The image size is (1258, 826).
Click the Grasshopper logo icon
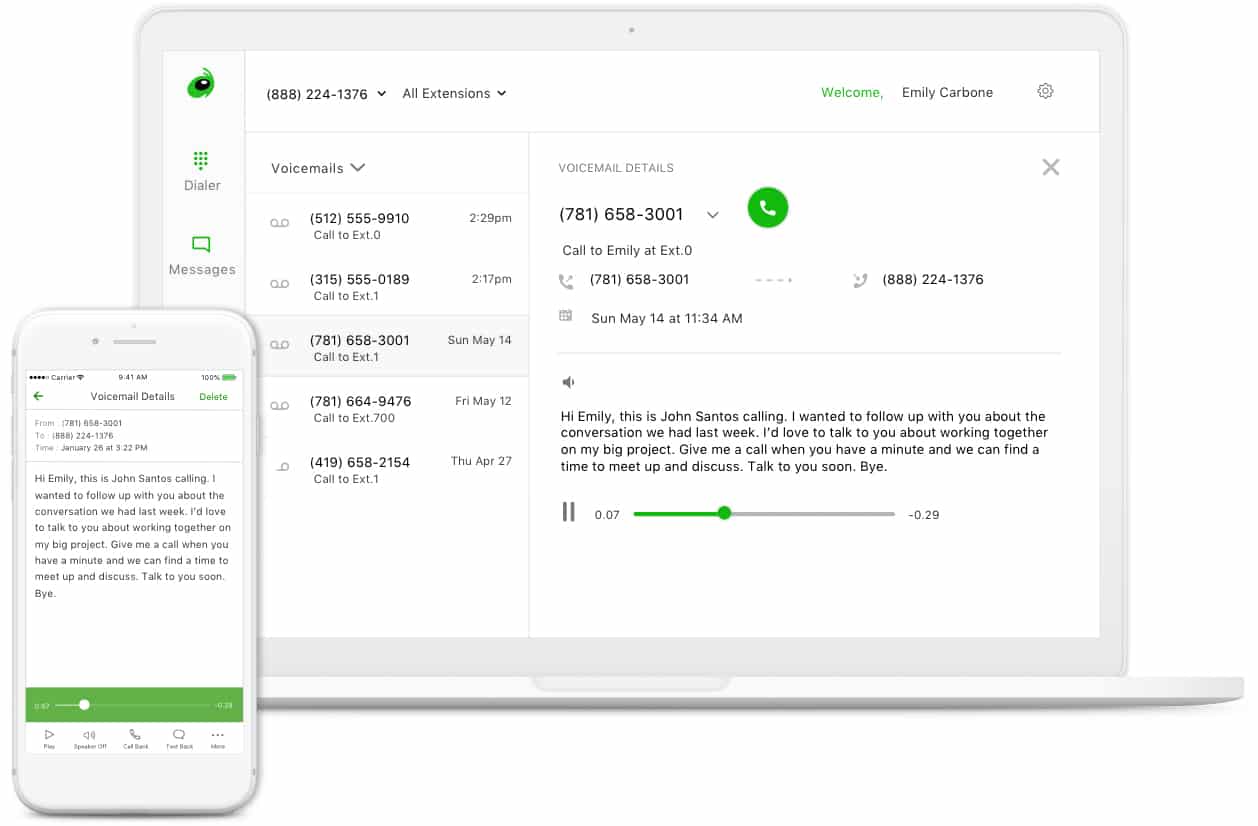tap(201, 84)
